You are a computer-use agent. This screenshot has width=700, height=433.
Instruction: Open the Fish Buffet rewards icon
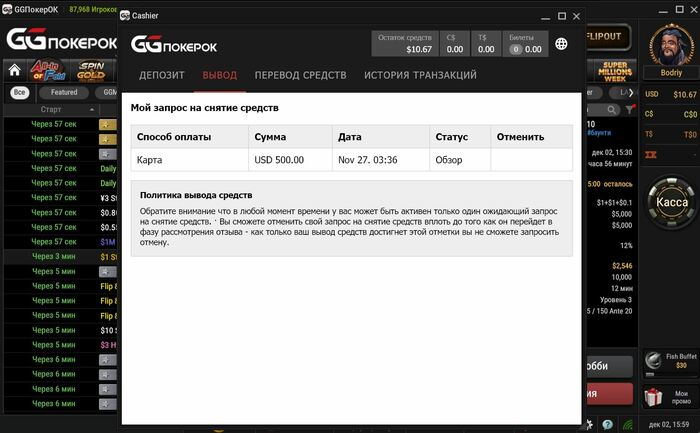pyautogui.click(x=654, y=359)
